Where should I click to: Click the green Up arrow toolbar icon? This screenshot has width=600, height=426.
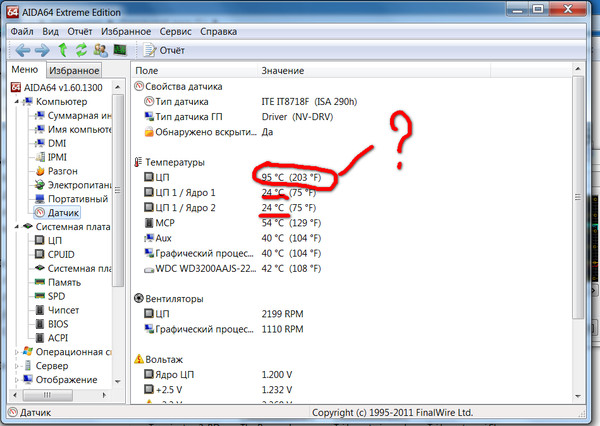[63, 50]
